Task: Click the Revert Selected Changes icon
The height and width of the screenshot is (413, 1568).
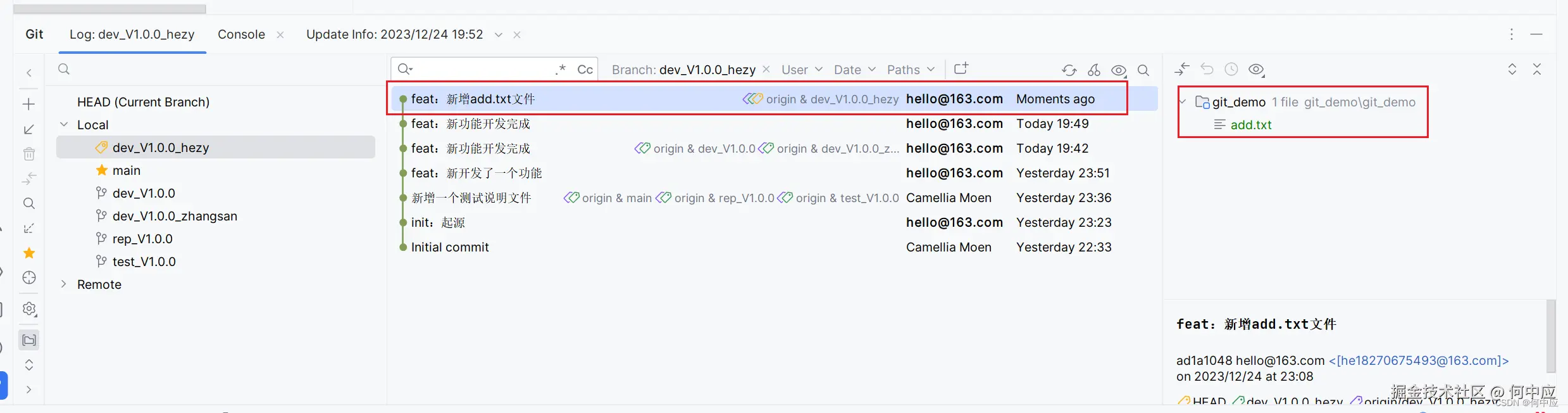Action: point(1207,69)
